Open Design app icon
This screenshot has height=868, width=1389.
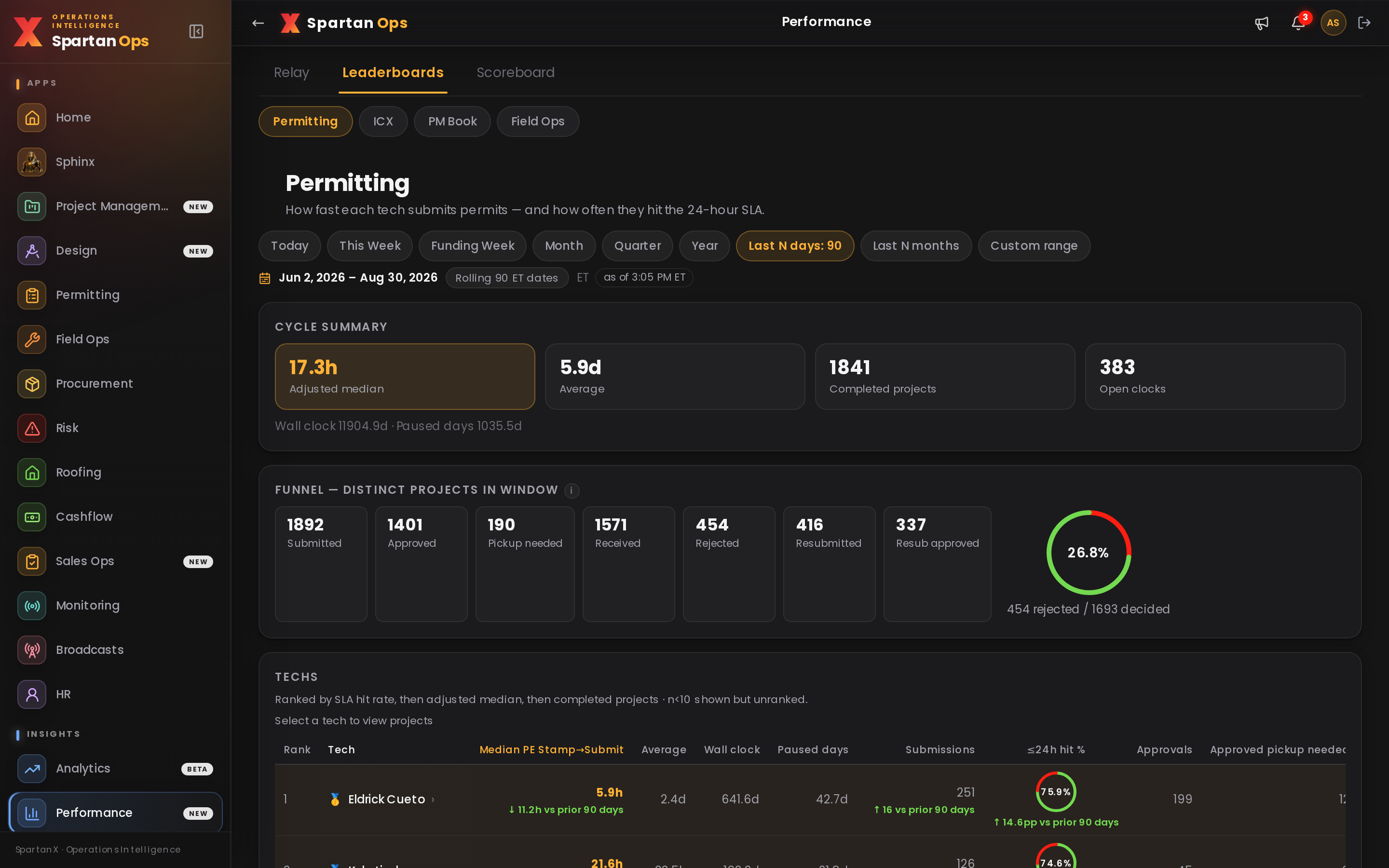click(x=31, y=250)
